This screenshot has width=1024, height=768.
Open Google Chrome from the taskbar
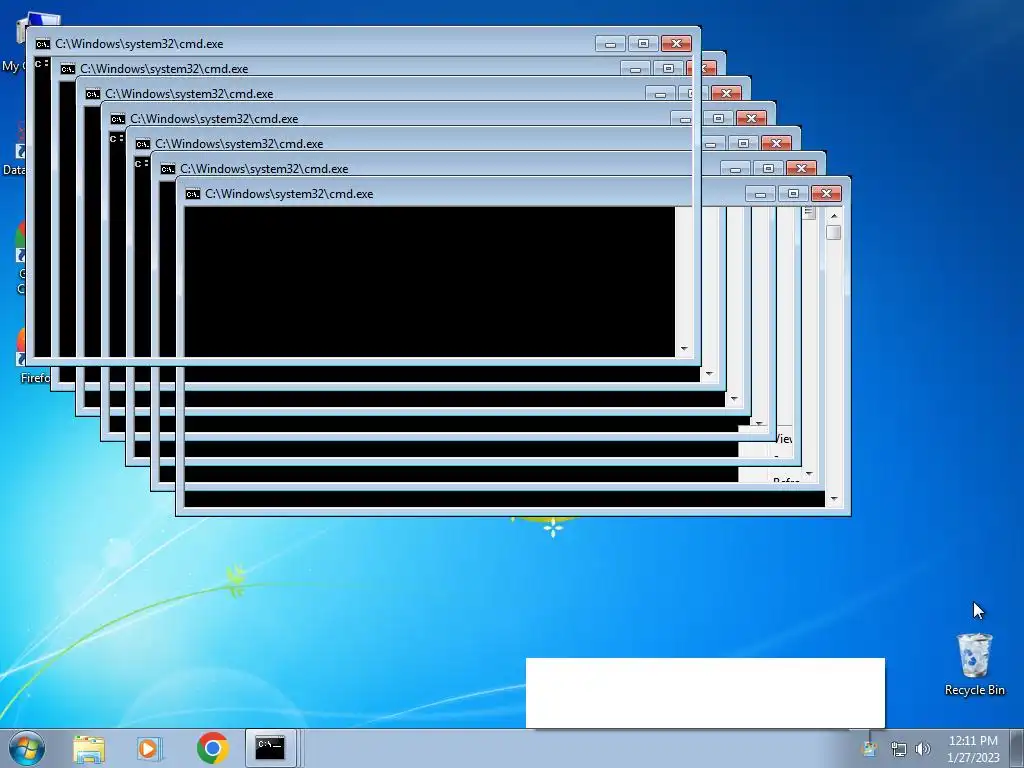click(212, 748)
